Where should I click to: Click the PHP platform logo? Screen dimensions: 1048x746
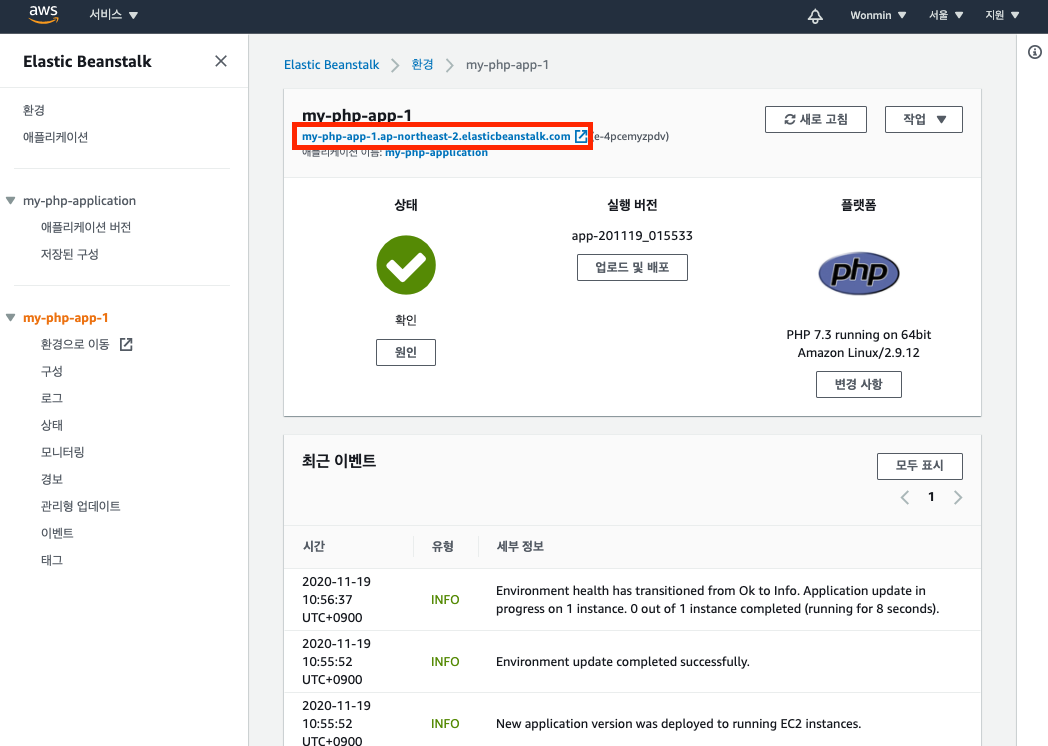[859, 273]
